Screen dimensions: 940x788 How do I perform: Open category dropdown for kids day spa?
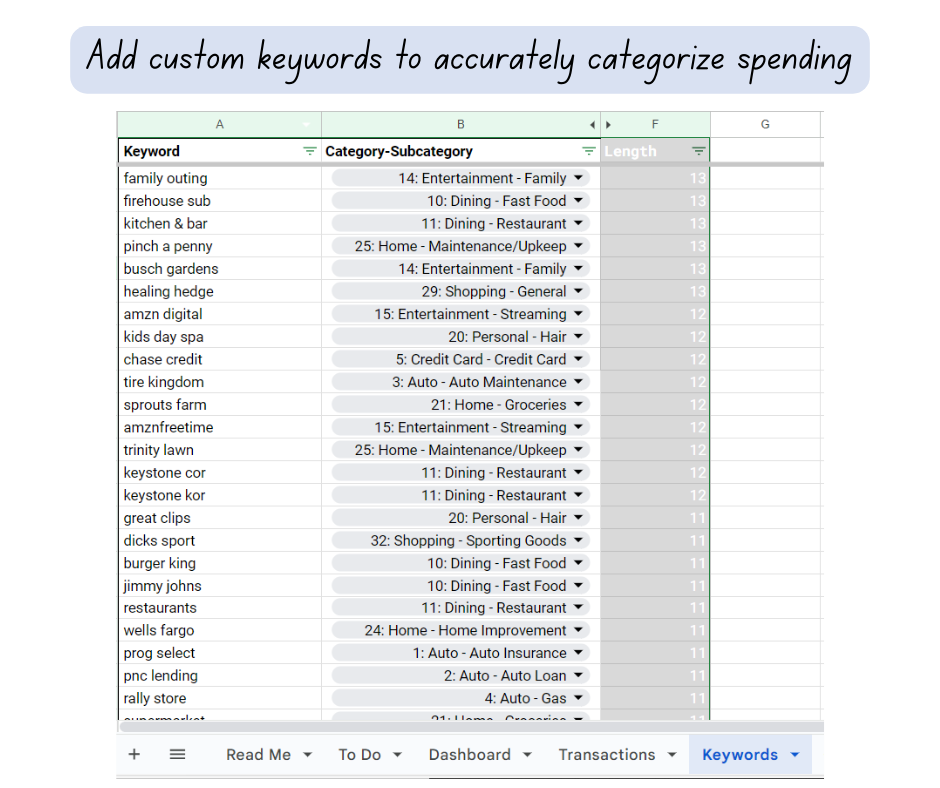tap(579, 336)
